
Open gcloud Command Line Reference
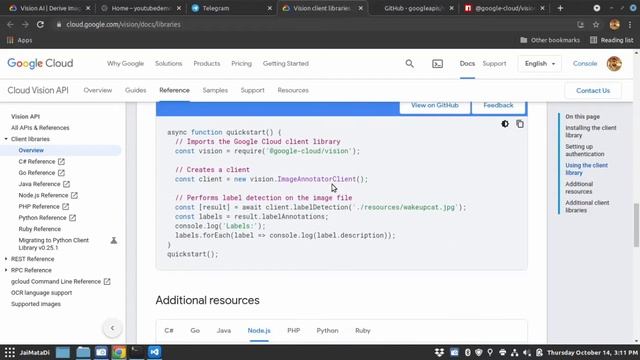coord(60,282)
